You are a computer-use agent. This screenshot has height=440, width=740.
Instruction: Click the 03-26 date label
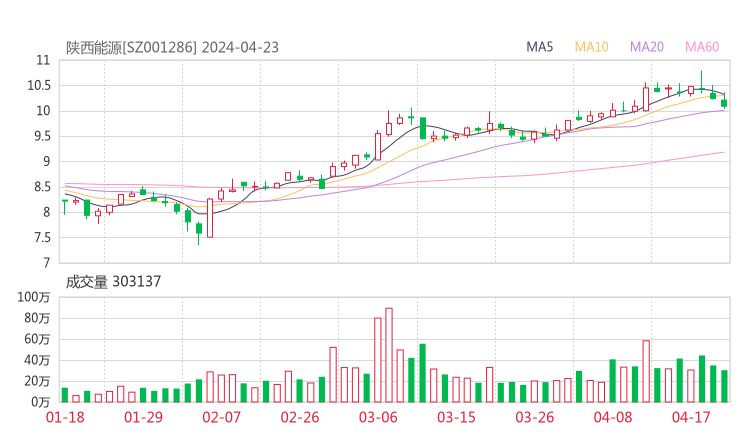coord(534,417)
